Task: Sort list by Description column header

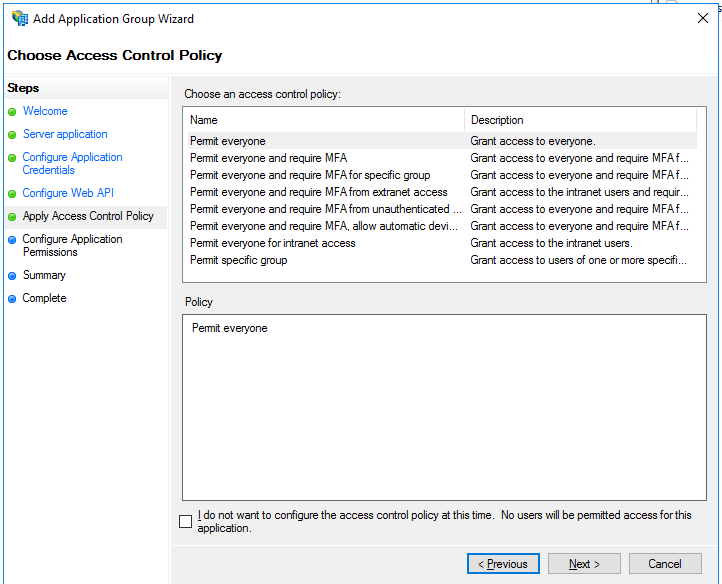Action: (580, 120)
